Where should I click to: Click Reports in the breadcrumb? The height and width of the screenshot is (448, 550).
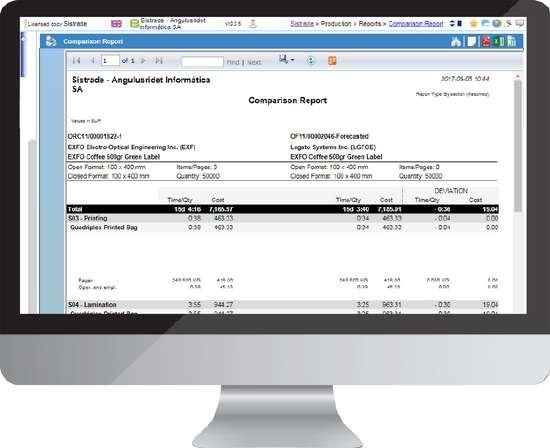[x=370, y=24]
